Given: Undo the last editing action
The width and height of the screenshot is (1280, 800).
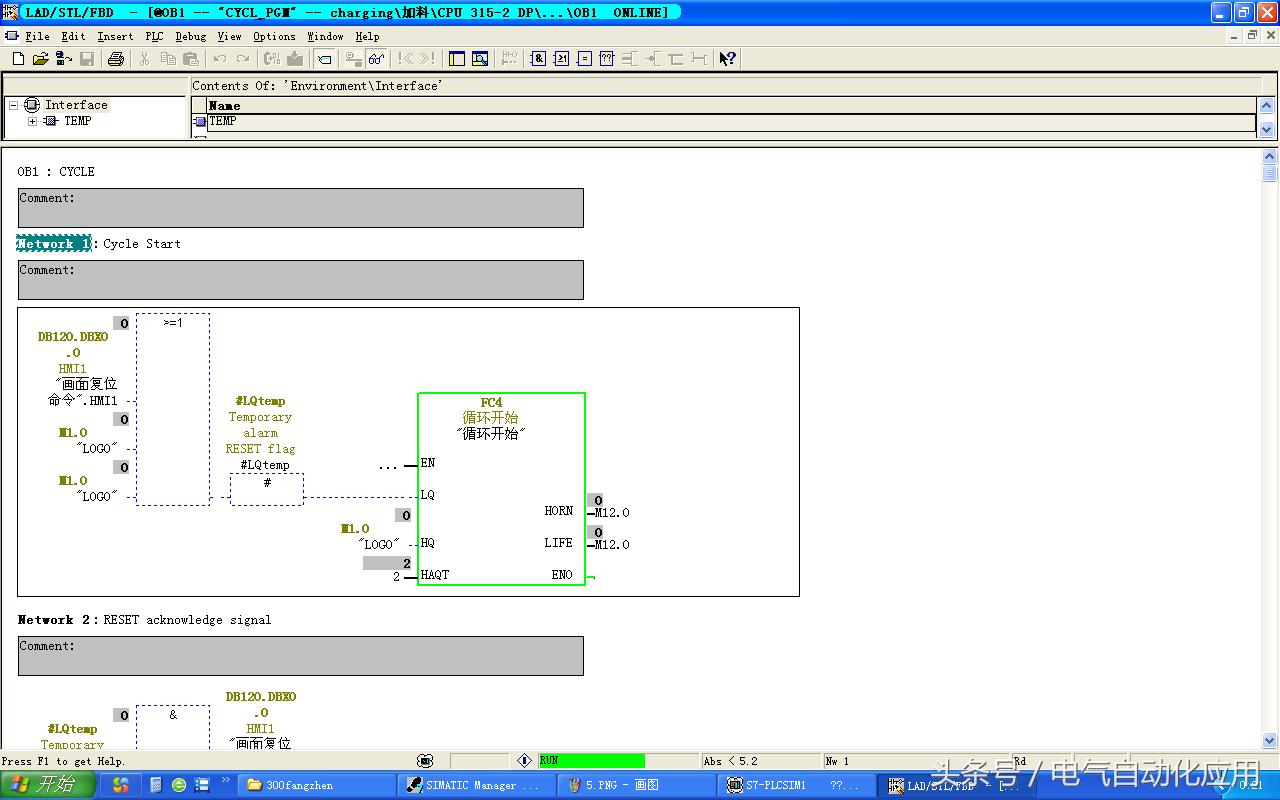Looking at the screenshot, I should (x=218, y=58).
